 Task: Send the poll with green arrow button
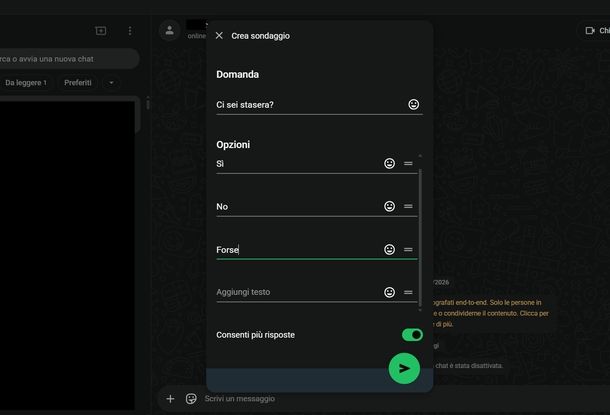point(404,368)
